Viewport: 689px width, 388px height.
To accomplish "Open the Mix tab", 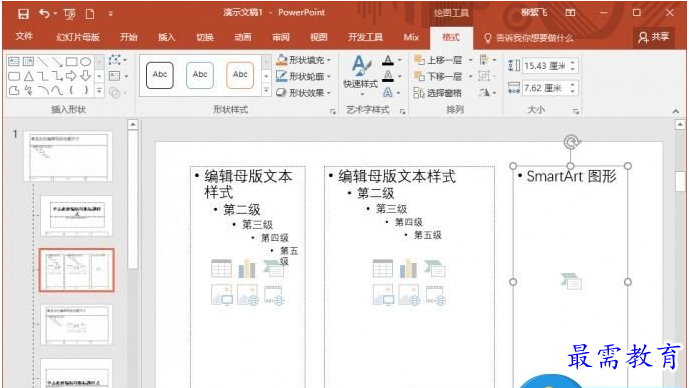I will (411, 37).
